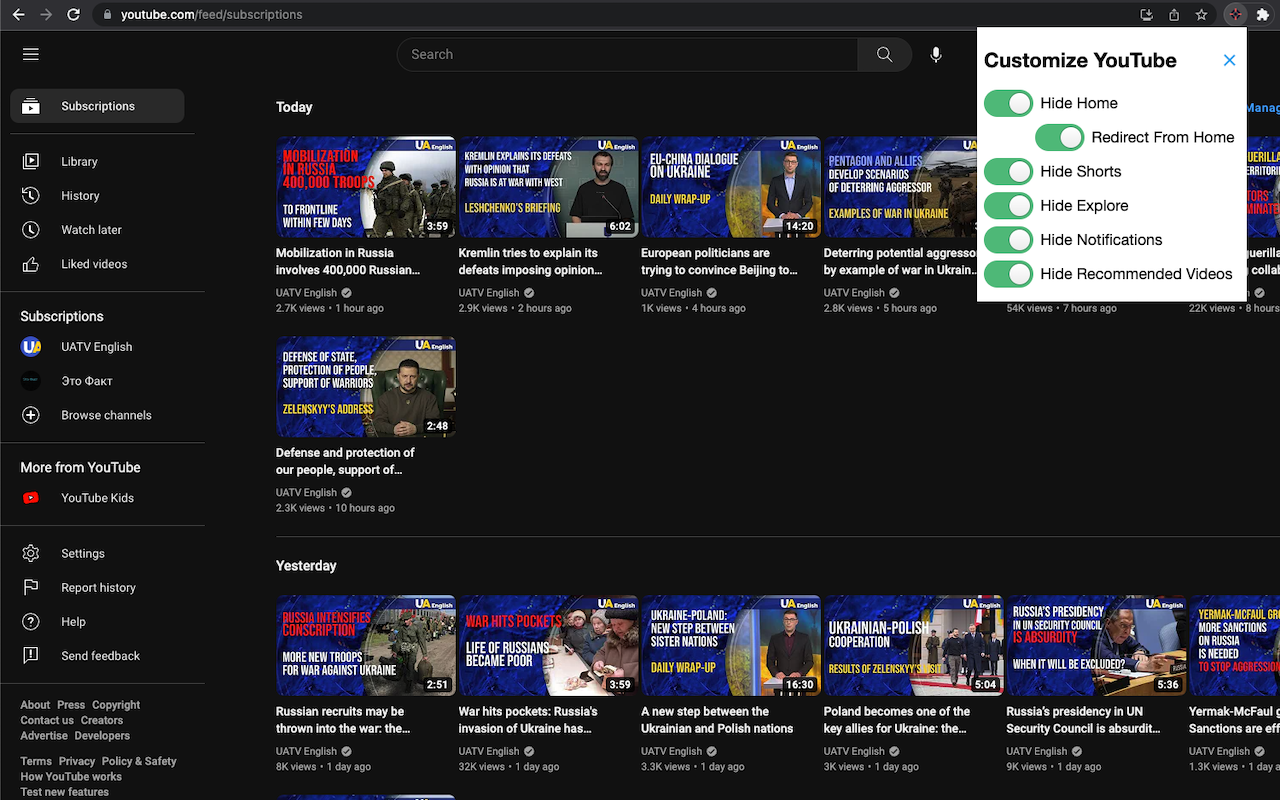Open the Watch later playlist

91,229
